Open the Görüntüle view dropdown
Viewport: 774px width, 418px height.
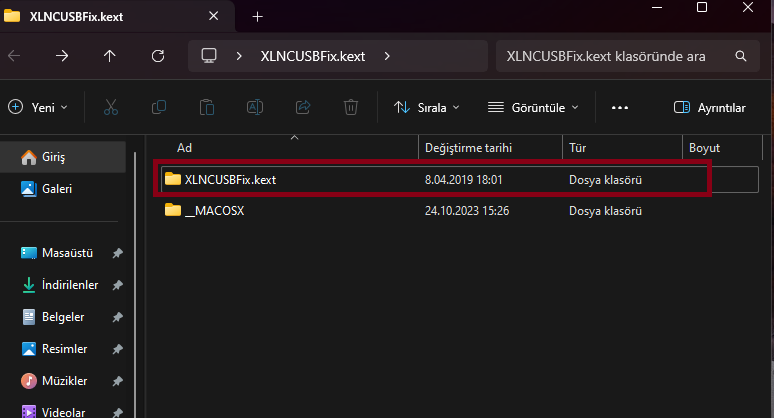[x=533, y=107]
